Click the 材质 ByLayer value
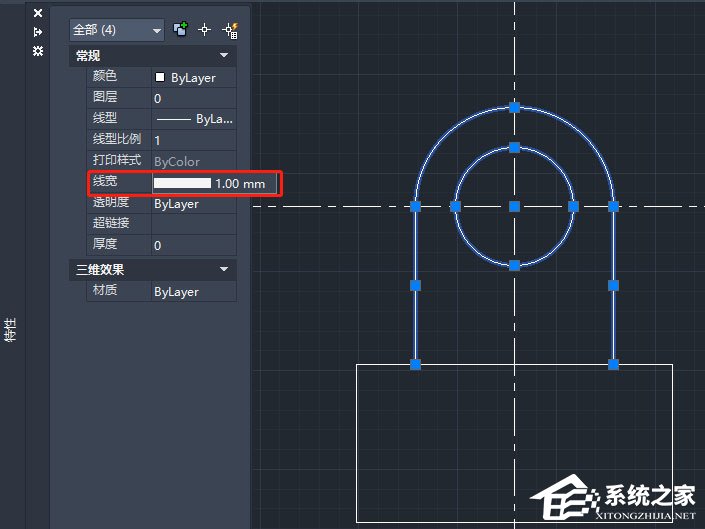705x529 pixels. [194, 292]
